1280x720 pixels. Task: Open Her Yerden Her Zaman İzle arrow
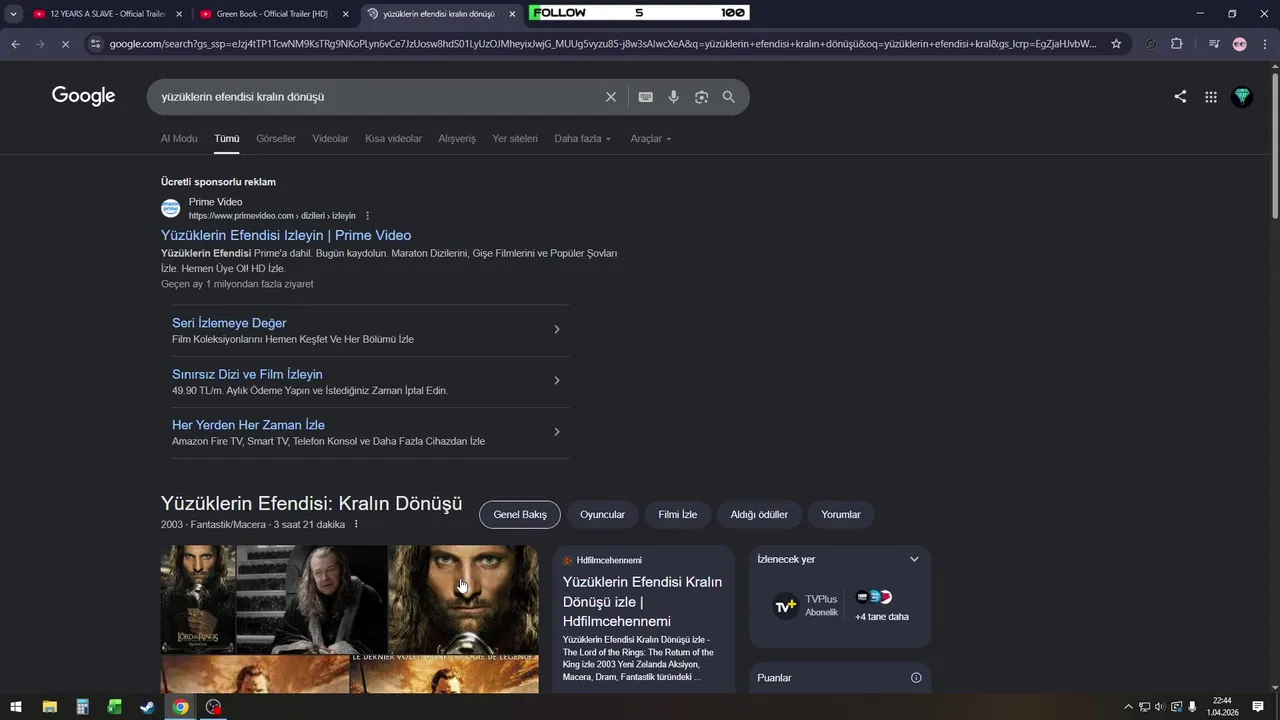pyautogui.click(x=557, y=432)
